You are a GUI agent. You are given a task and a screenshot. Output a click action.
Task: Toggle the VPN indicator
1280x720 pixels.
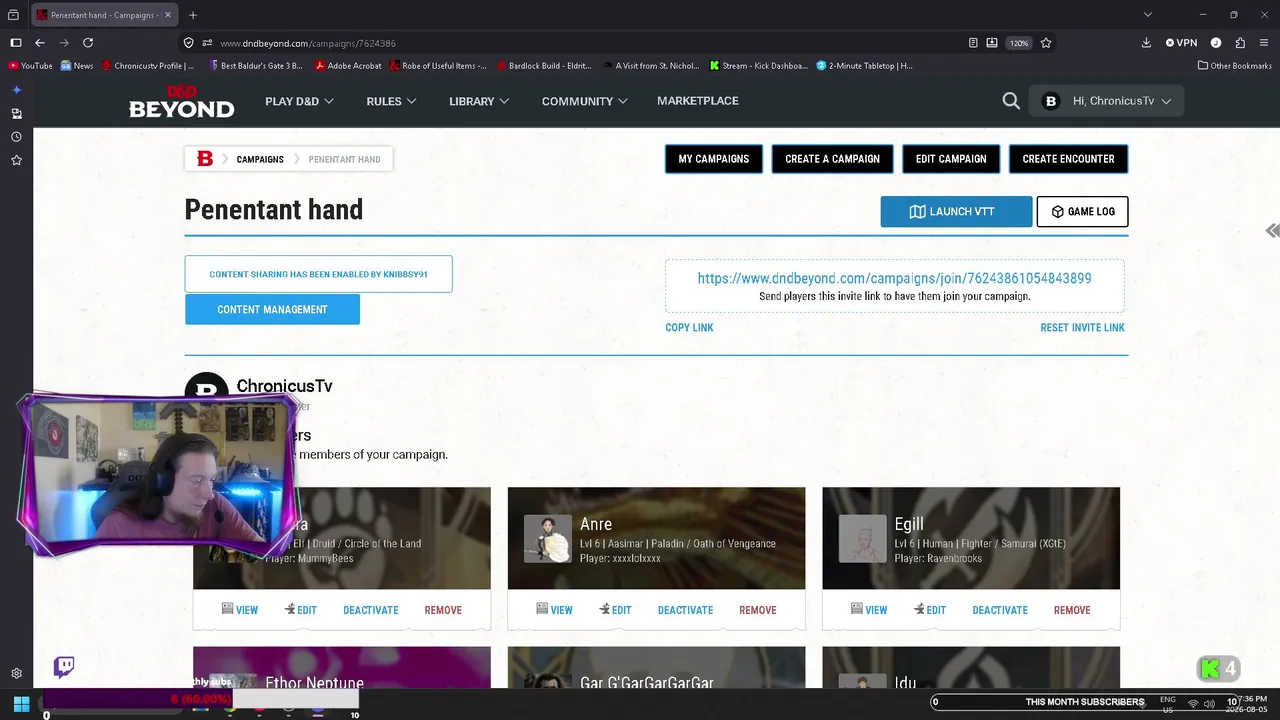[1182, 43]
